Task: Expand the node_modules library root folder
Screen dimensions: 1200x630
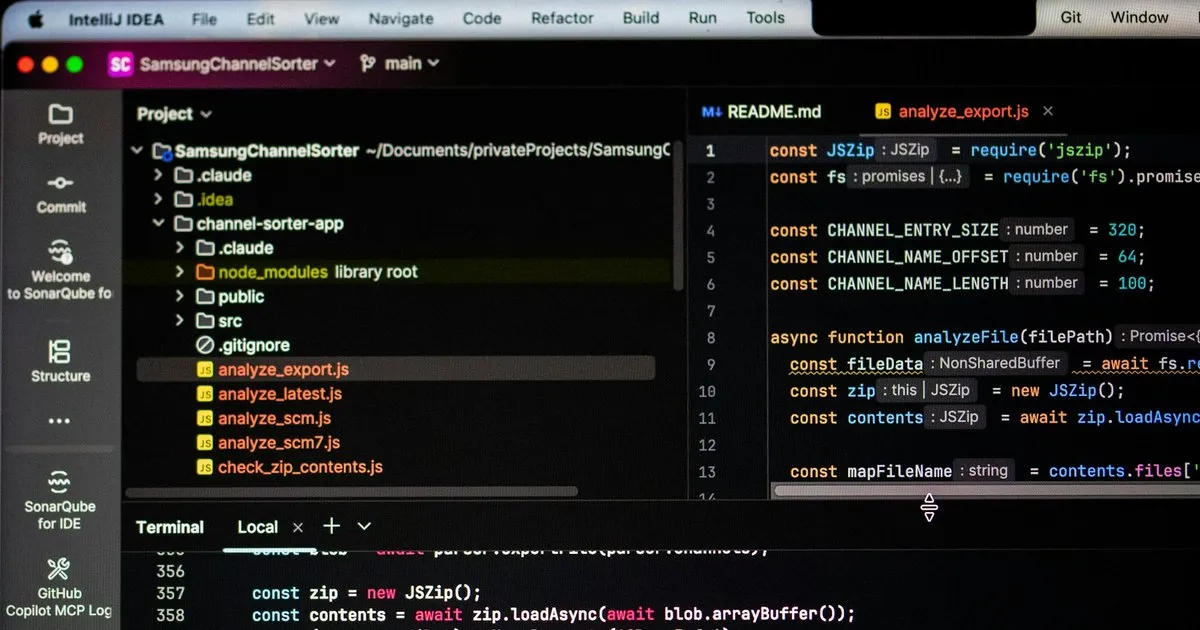Action: (x=180, y=272)
